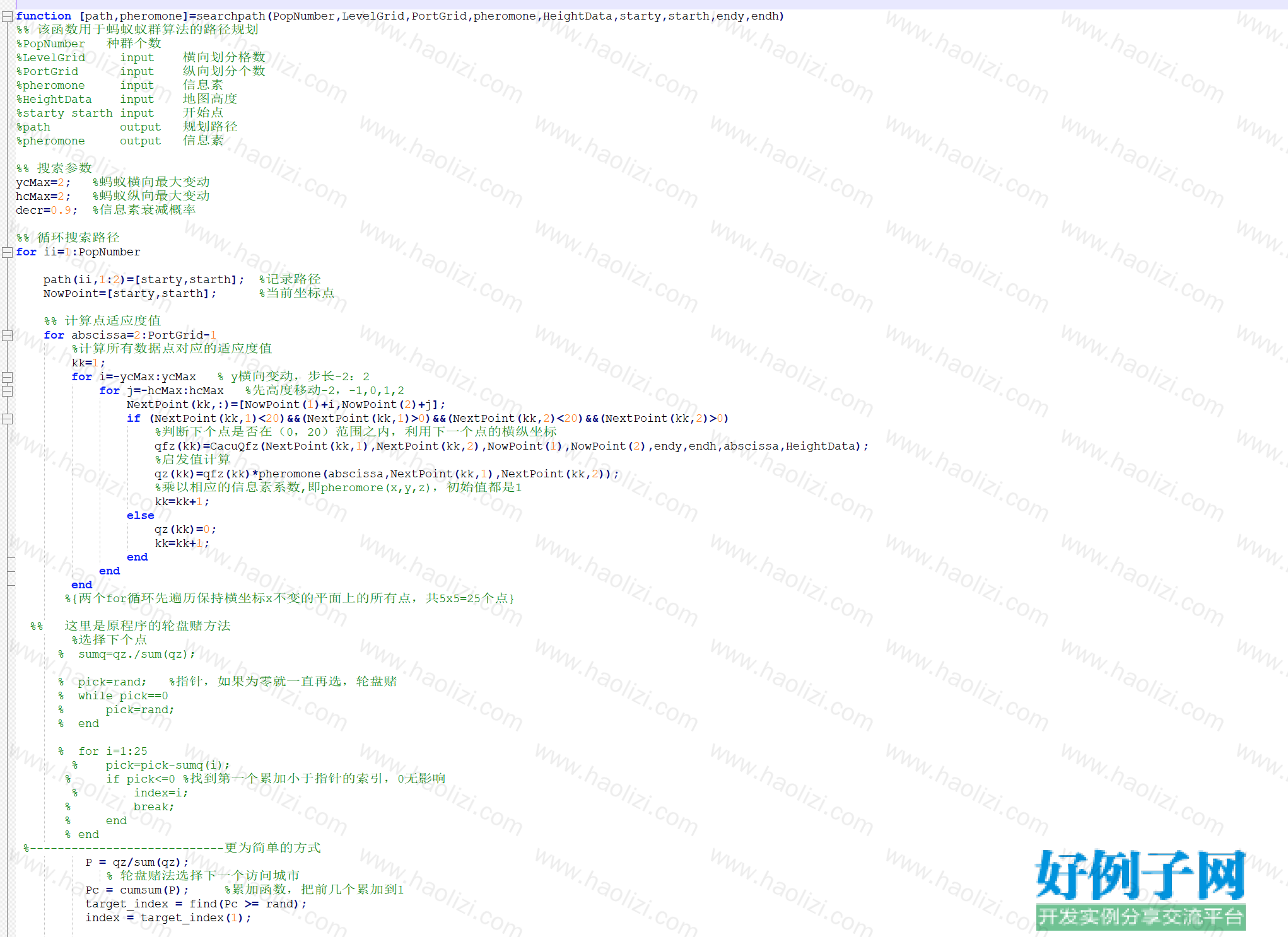Click 'searchpath' in the function declaration
Screen dimensions: 1288x937
coord(231,16)
